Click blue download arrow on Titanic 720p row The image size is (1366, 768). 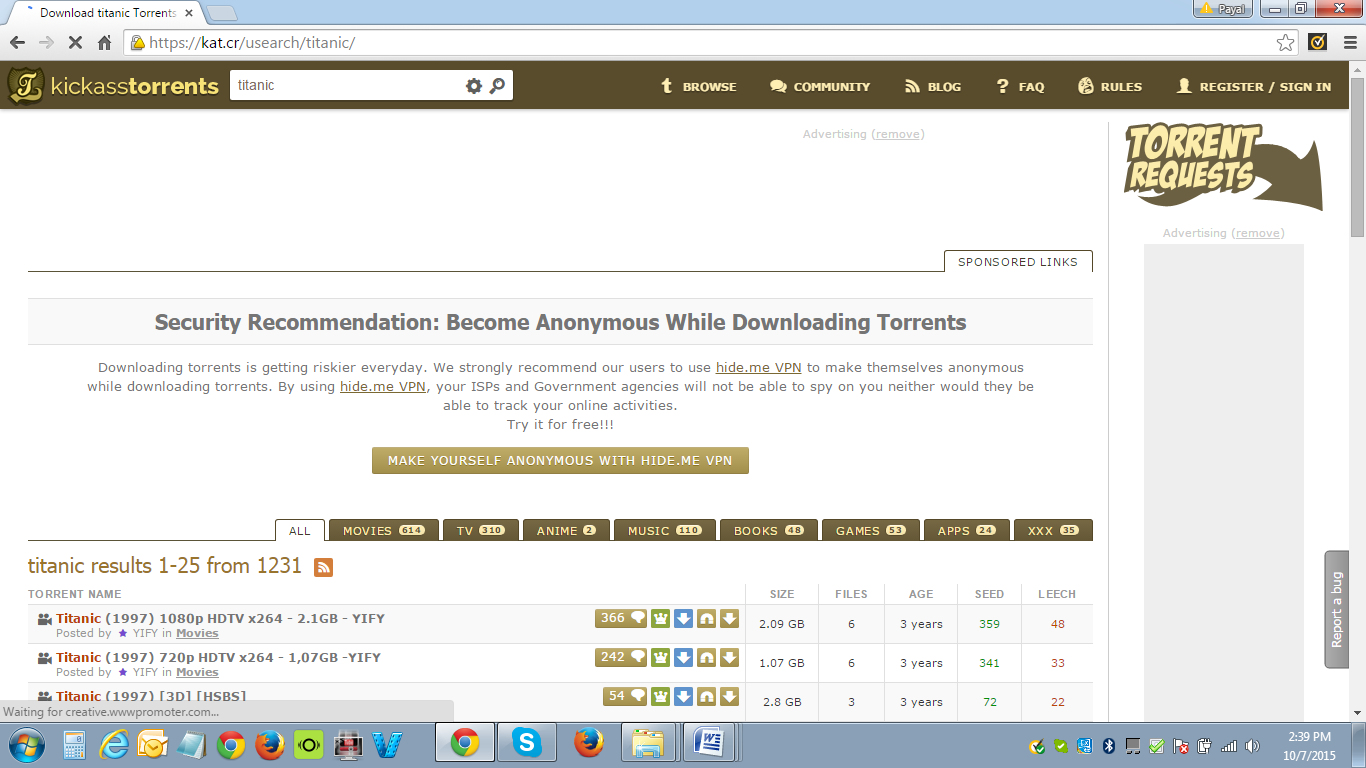click(683, 657)
